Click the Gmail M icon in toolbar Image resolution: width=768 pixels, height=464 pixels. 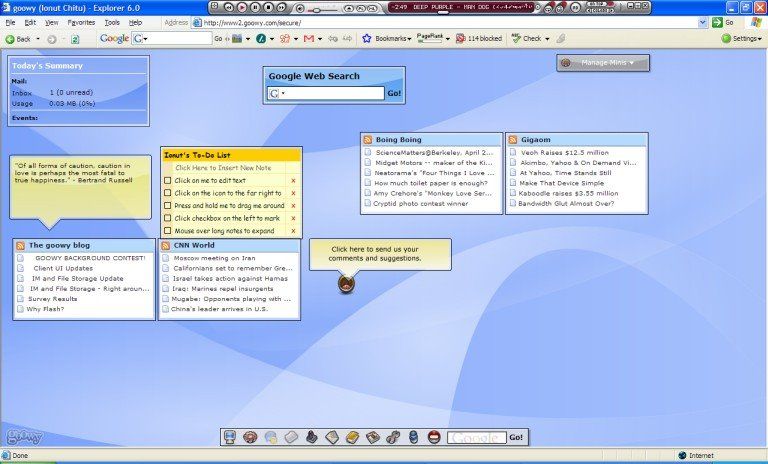(309, 38)
